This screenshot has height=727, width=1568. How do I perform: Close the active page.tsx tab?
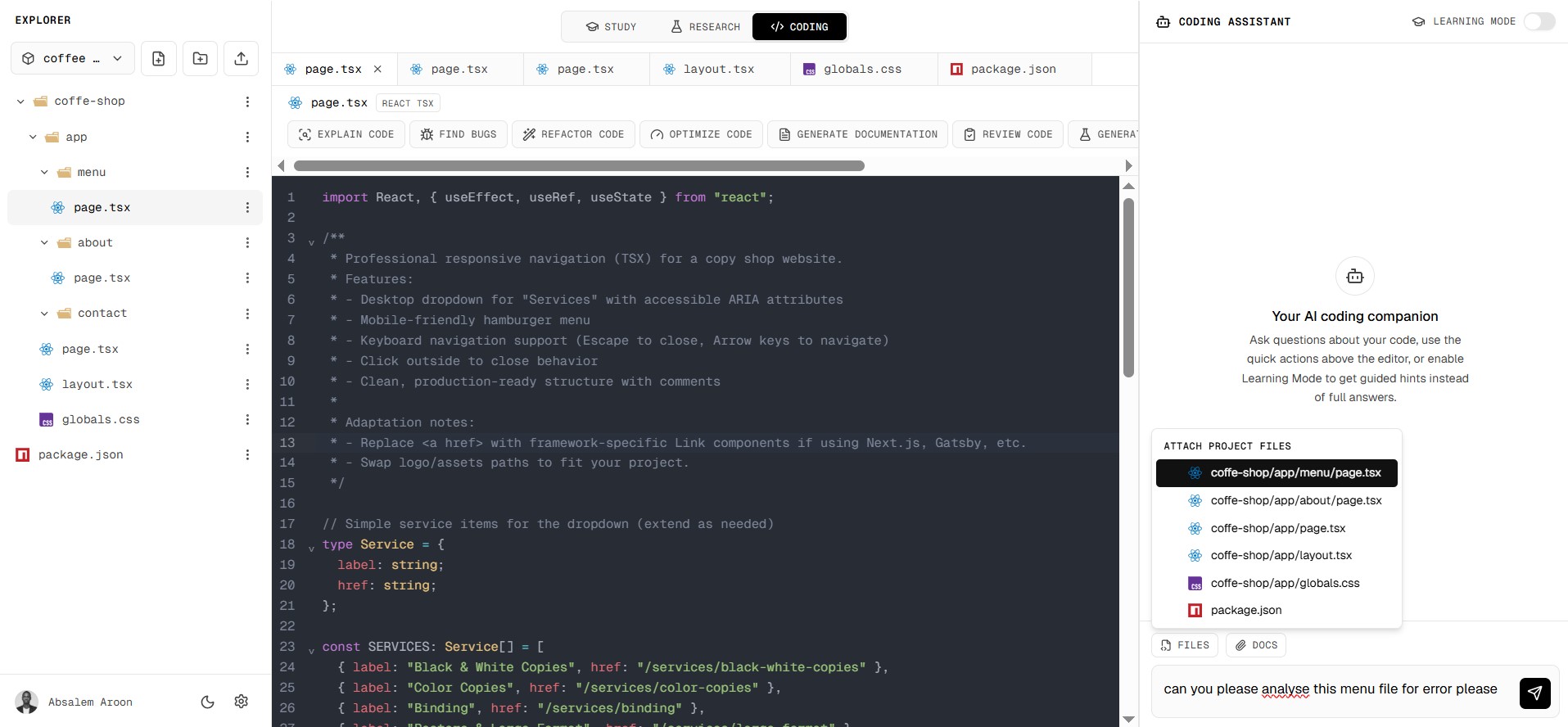377,69
